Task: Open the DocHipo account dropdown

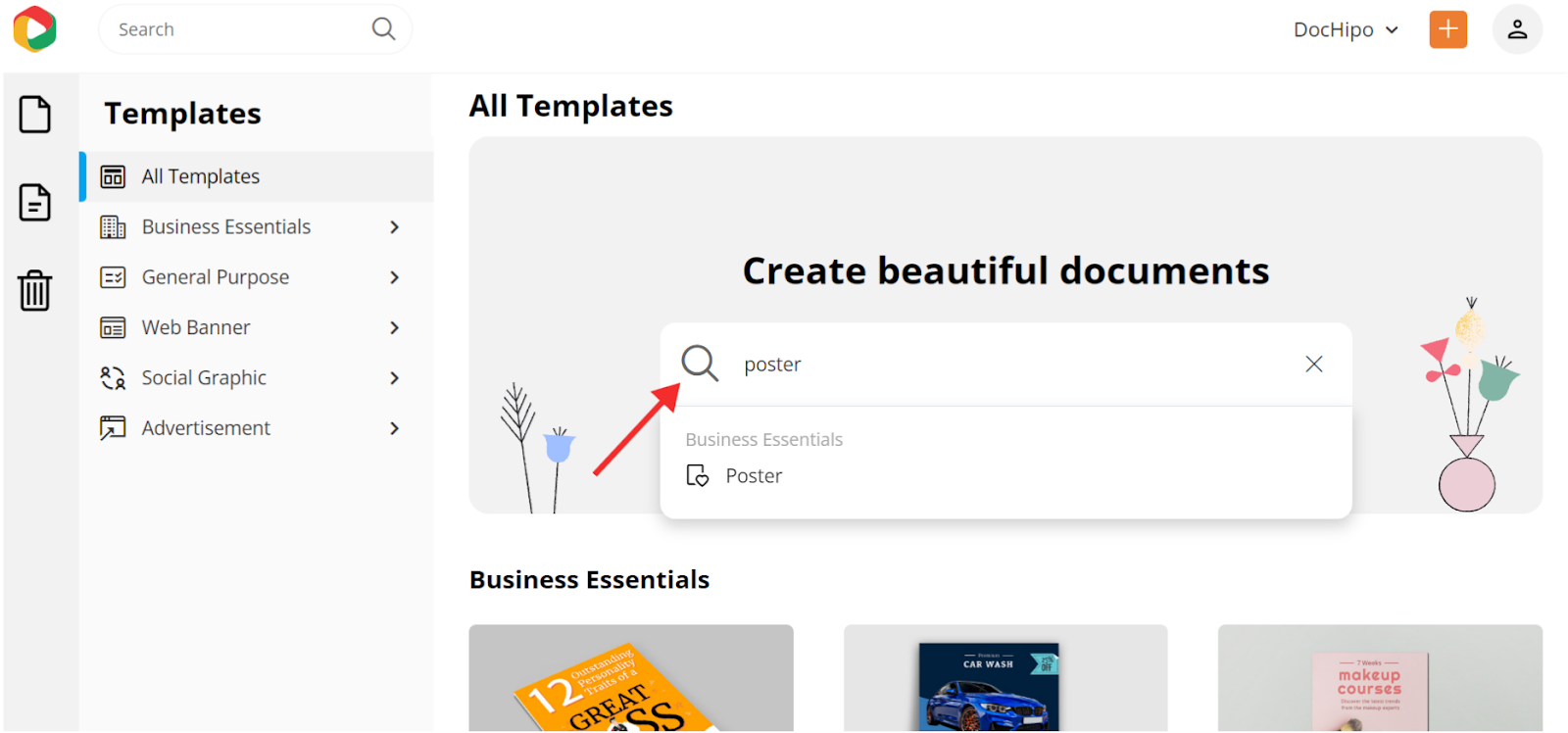Action: point(1346,29)
